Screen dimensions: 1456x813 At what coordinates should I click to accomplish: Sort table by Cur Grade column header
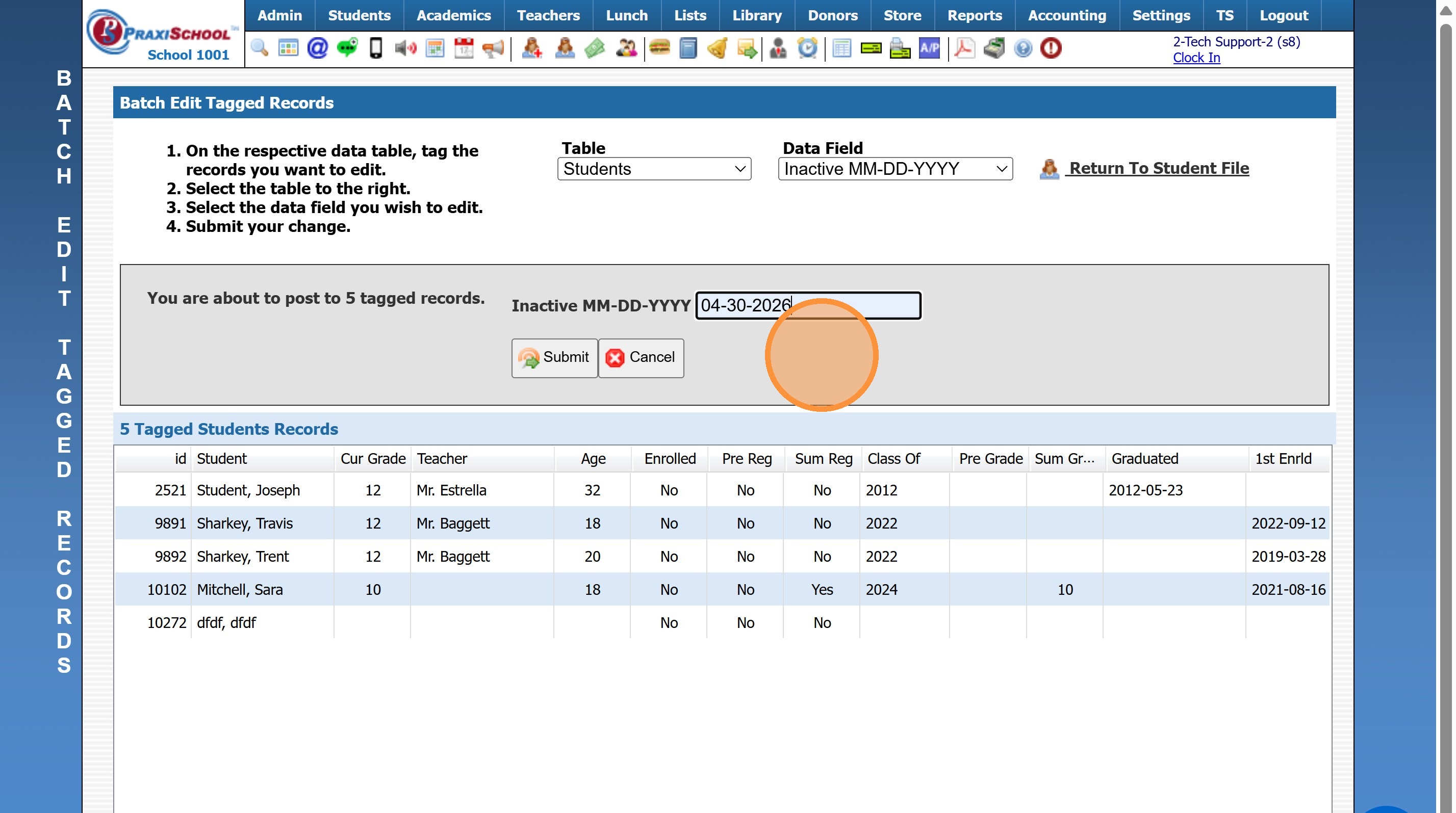(373, 458)
